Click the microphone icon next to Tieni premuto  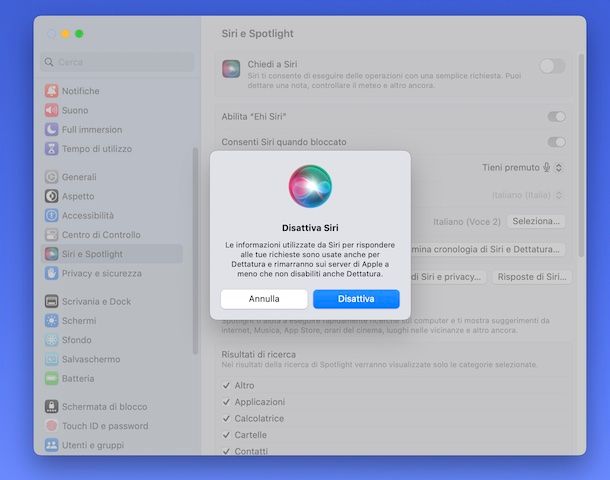547,167
